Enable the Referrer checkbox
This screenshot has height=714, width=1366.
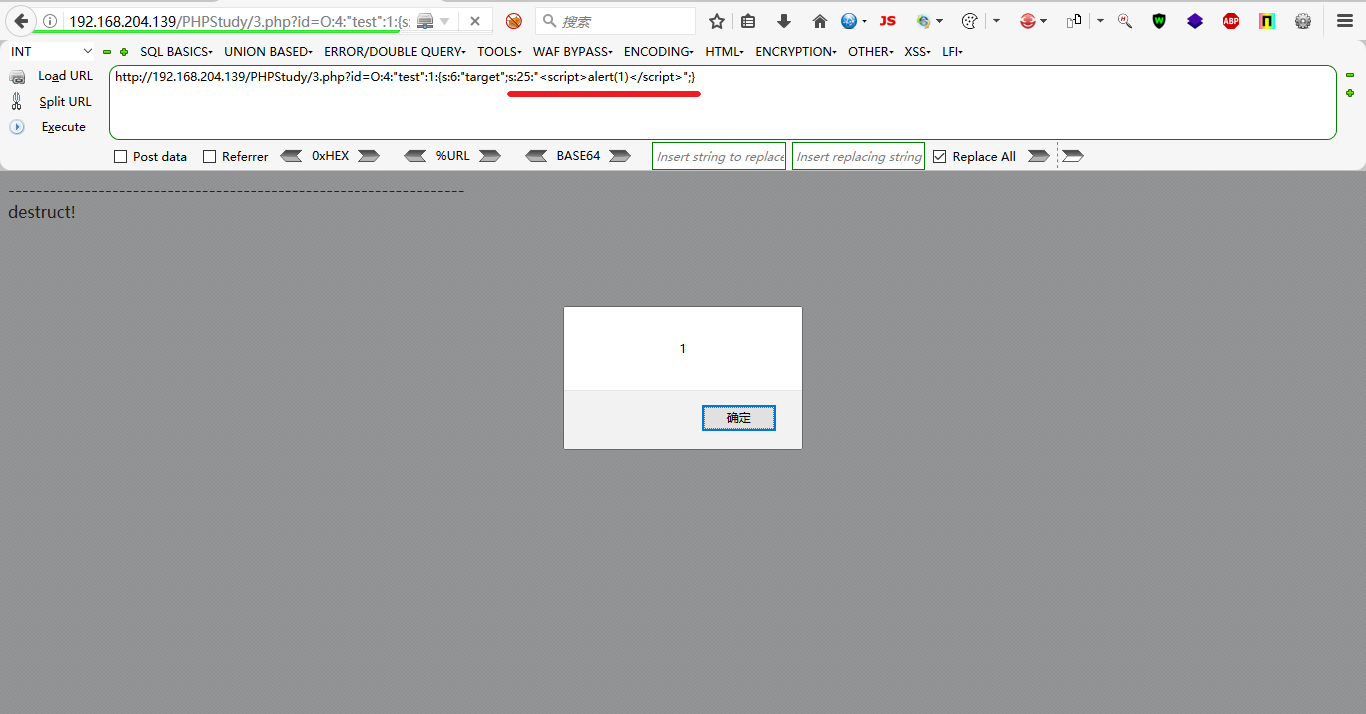point(209,155)
